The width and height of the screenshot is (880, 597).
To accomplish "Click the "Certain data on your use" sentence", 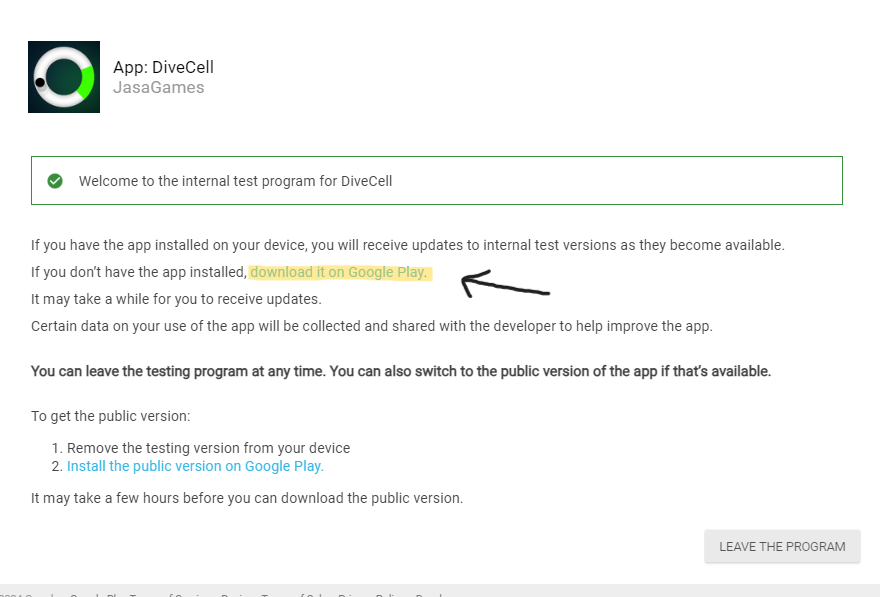I will [371, 326].
